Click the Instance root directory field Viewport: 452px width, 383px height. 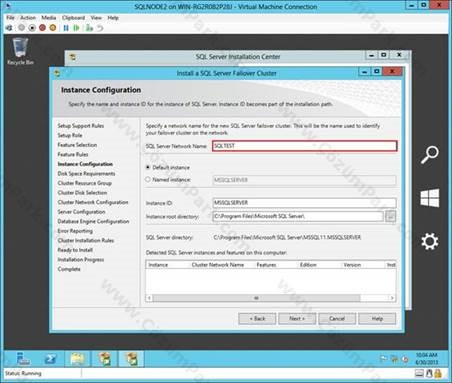[298, 216]
